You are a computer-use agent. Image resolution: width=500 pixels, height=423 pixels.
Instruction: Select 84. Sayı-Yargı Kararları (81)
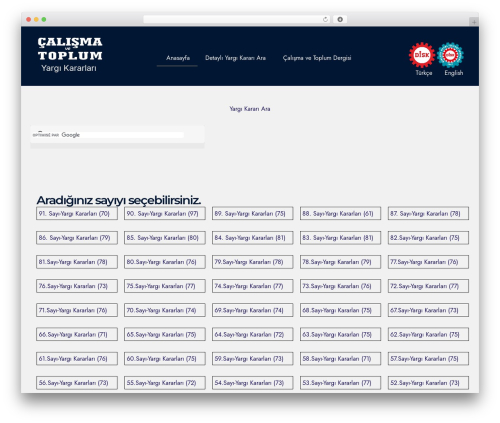click(253, 238)
